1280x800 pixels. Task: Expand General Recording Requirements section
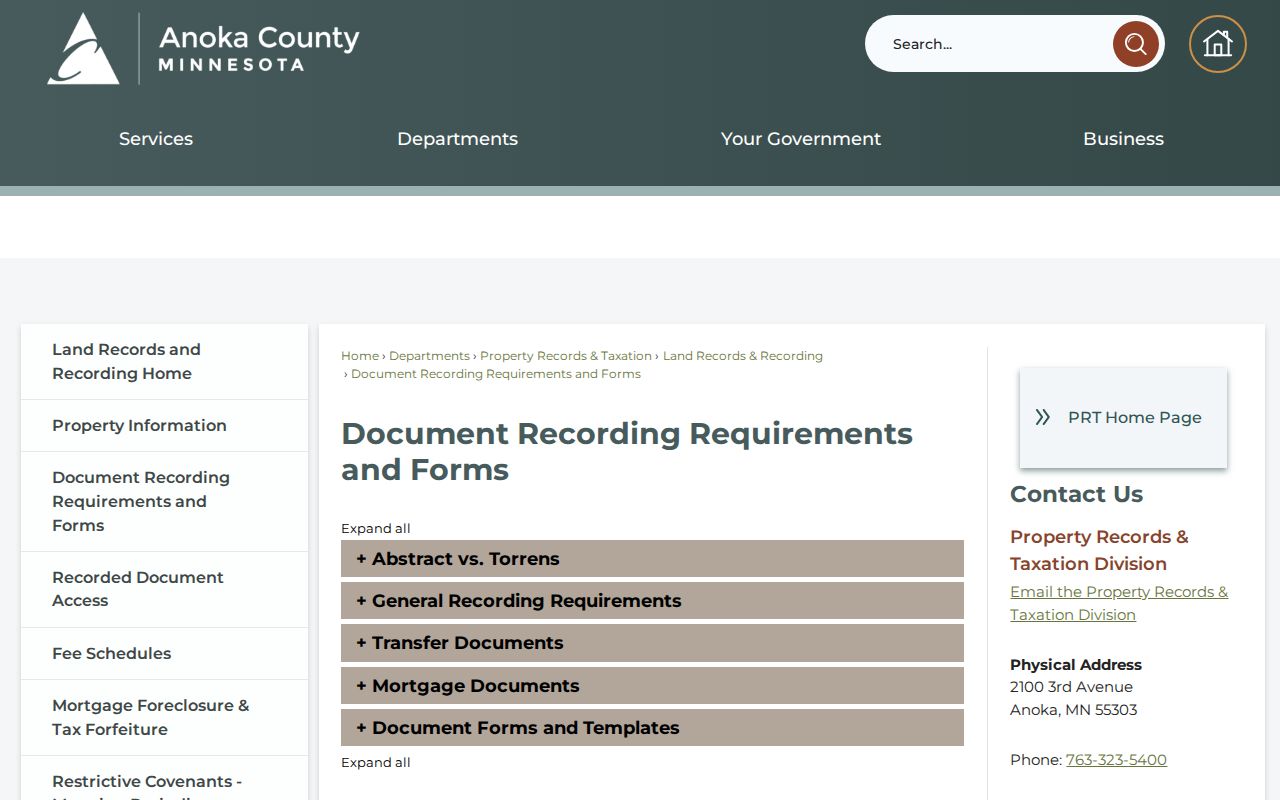pos(652,601)
